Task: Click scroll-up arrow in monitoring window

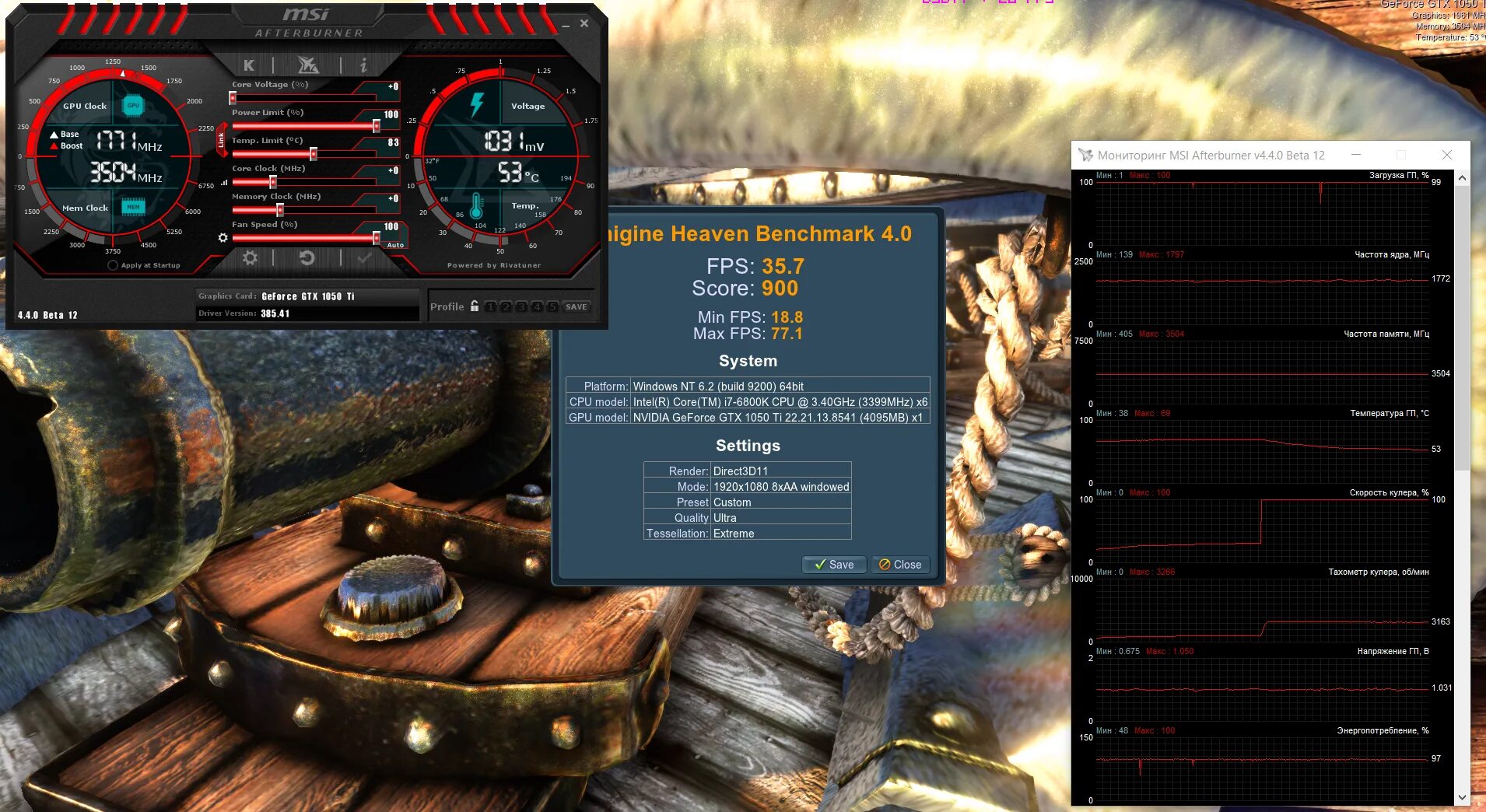Action: pos(1462,178)
